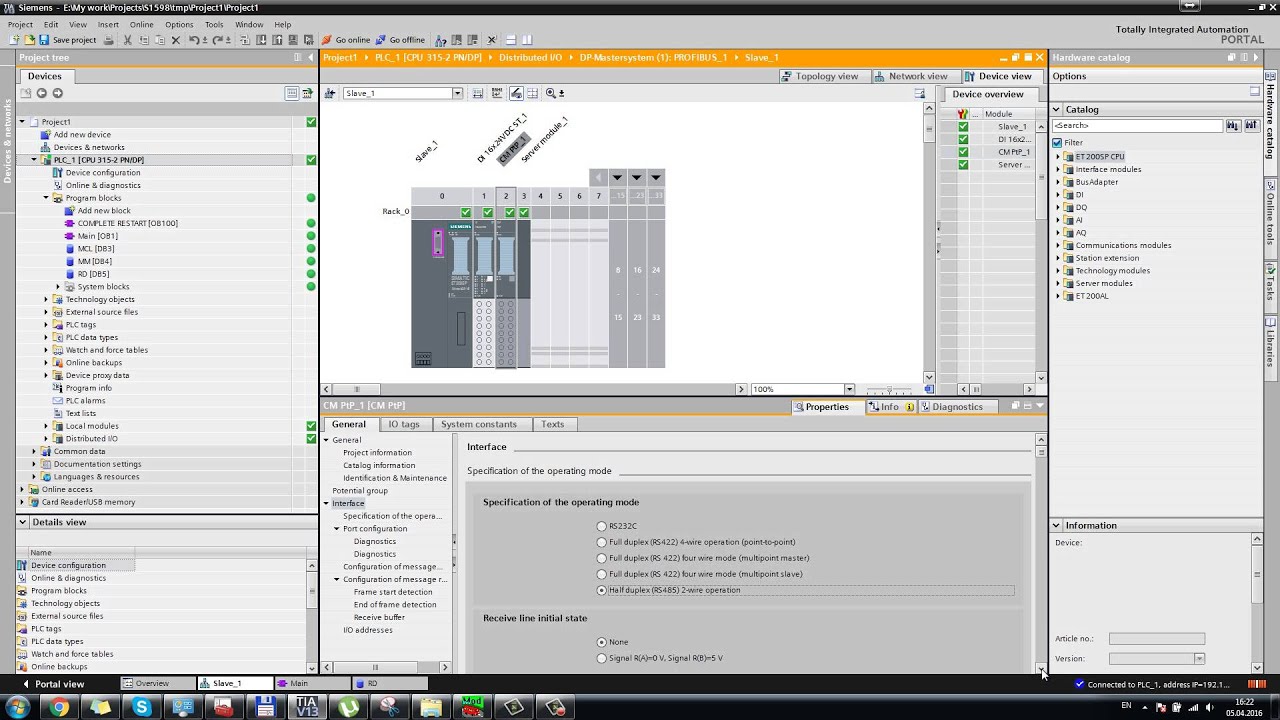Collapse the Project tree panel with arrow icon
Image resolution: width=1280 pixels, height=720 pixels.
(310, 57)
